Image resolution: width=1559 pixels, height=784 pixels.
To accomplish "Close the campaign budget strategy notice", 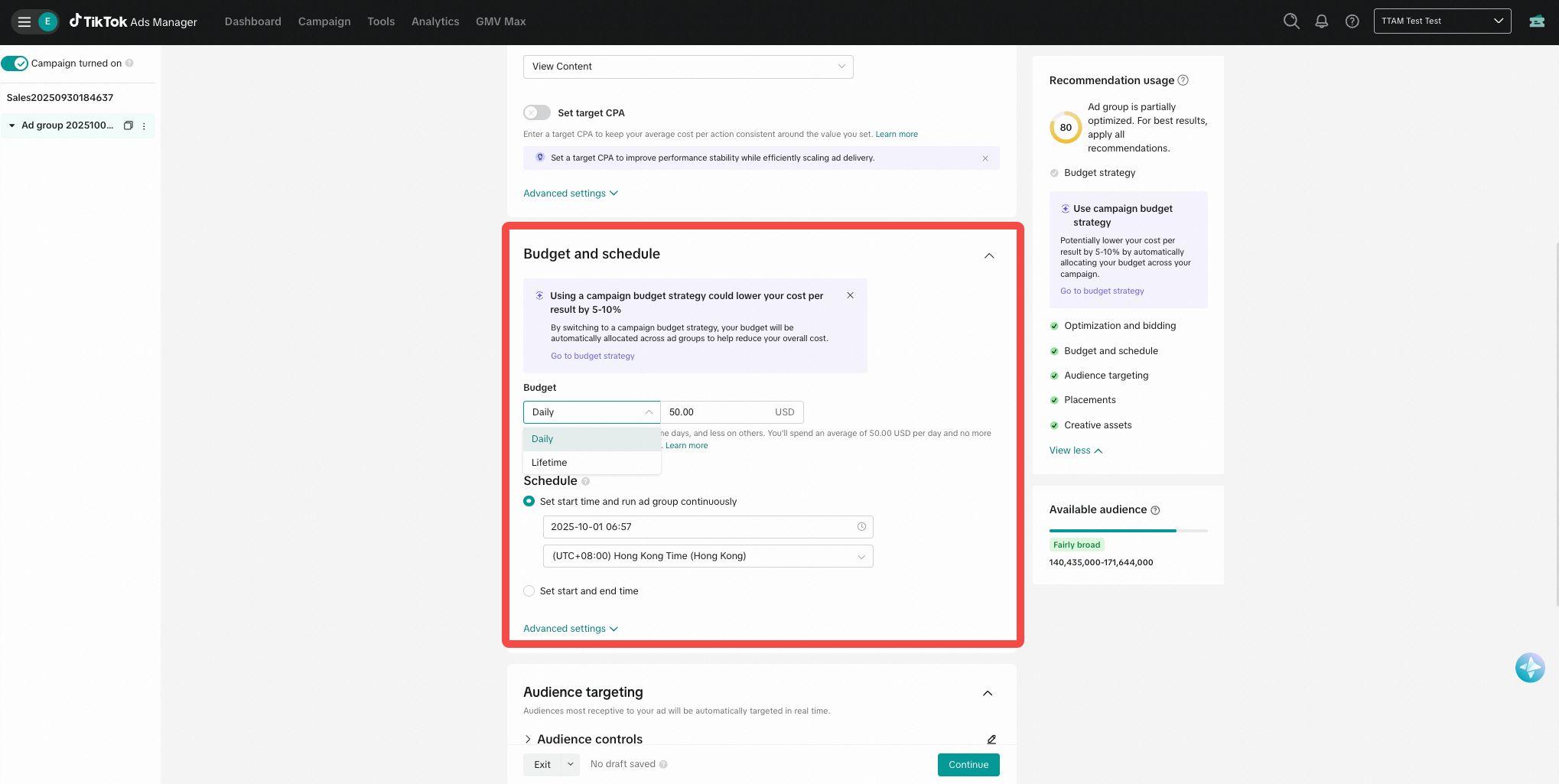I will click(x=850, y=295).
